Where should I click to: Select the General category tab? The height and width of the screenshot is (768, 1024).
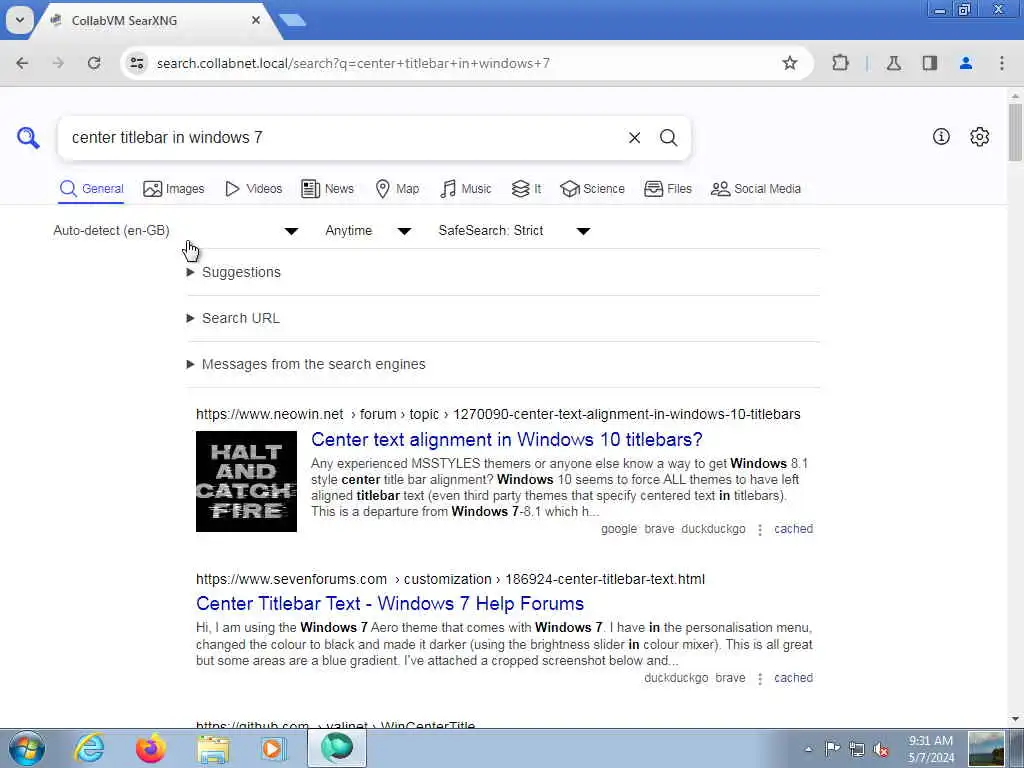pyautogui.click(x=91, y=189)
